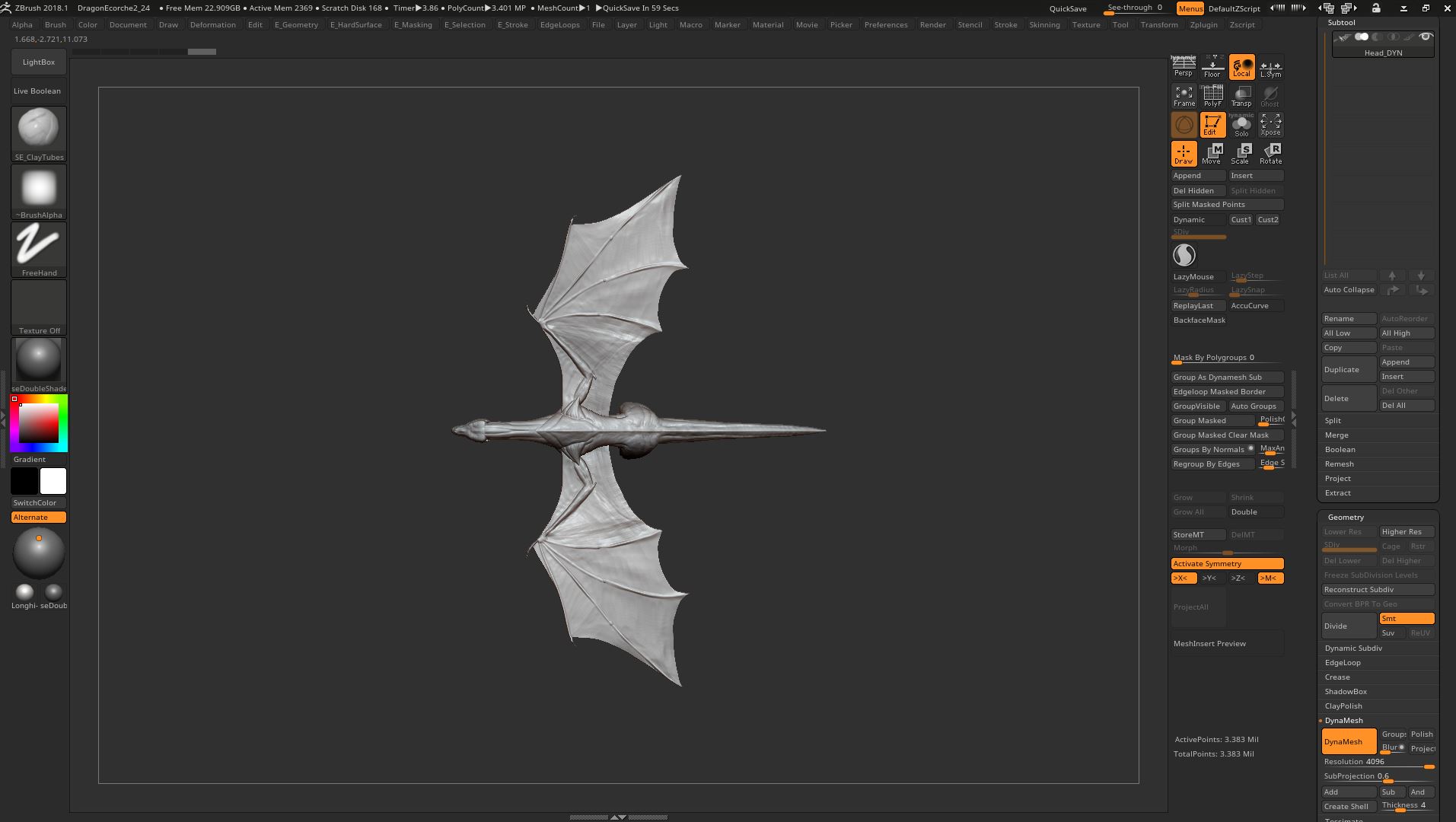This screenshot has height=822, width=1456.
Task: Select the Move transform tool
Action: [1212, 154]
